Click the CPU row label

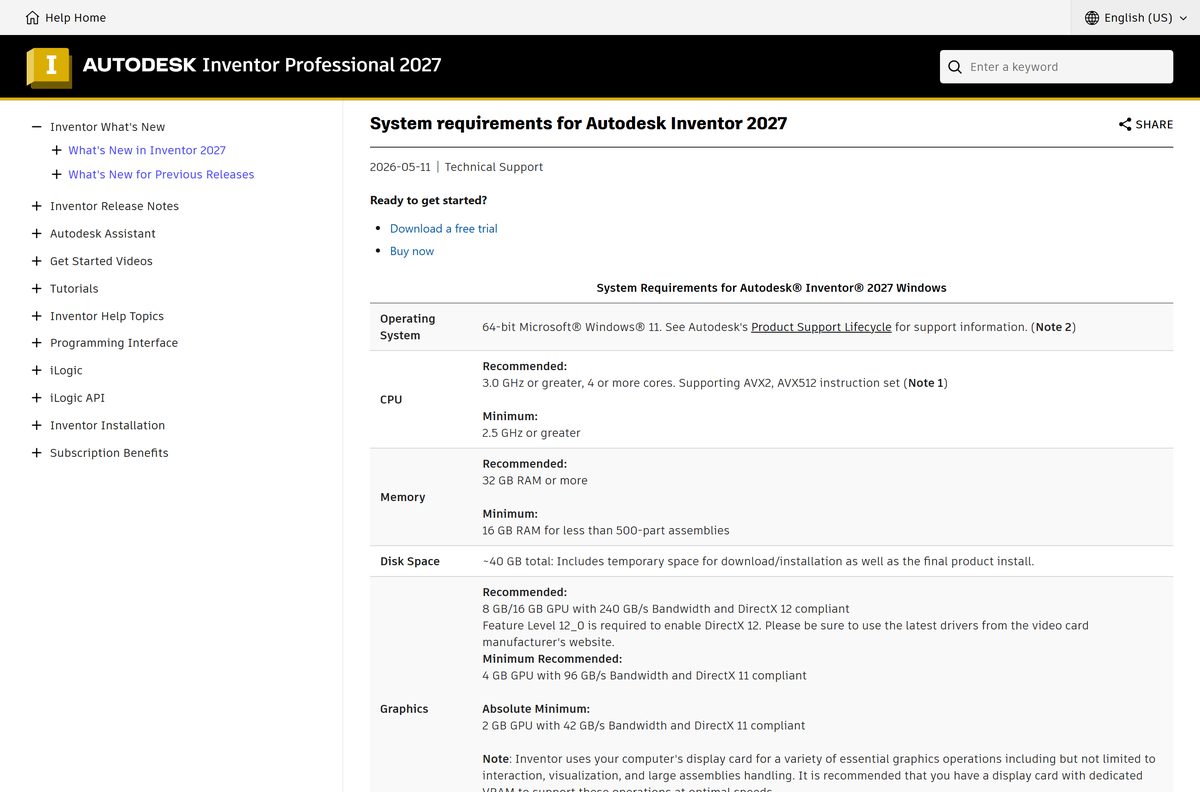pos(391,399)
